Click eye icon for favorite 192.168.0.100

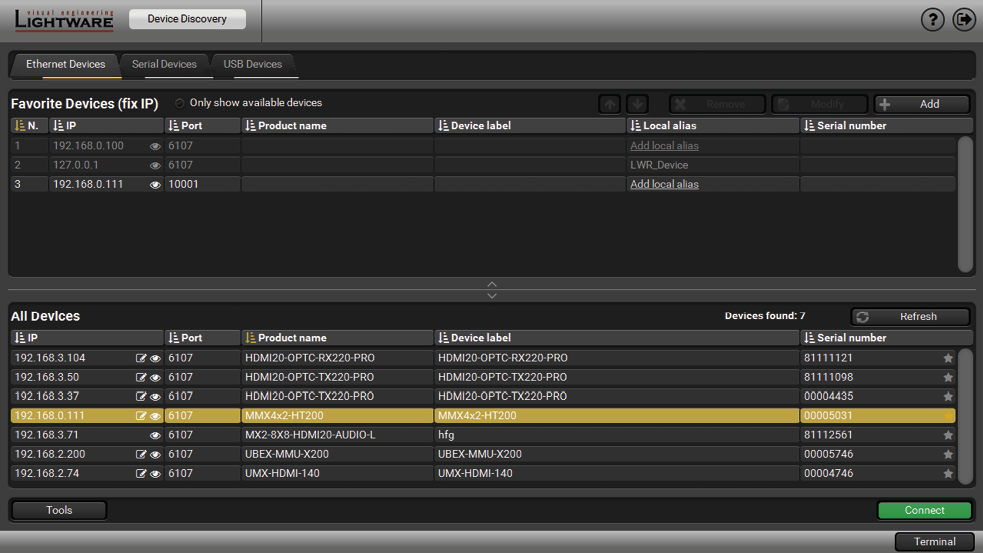155,146
